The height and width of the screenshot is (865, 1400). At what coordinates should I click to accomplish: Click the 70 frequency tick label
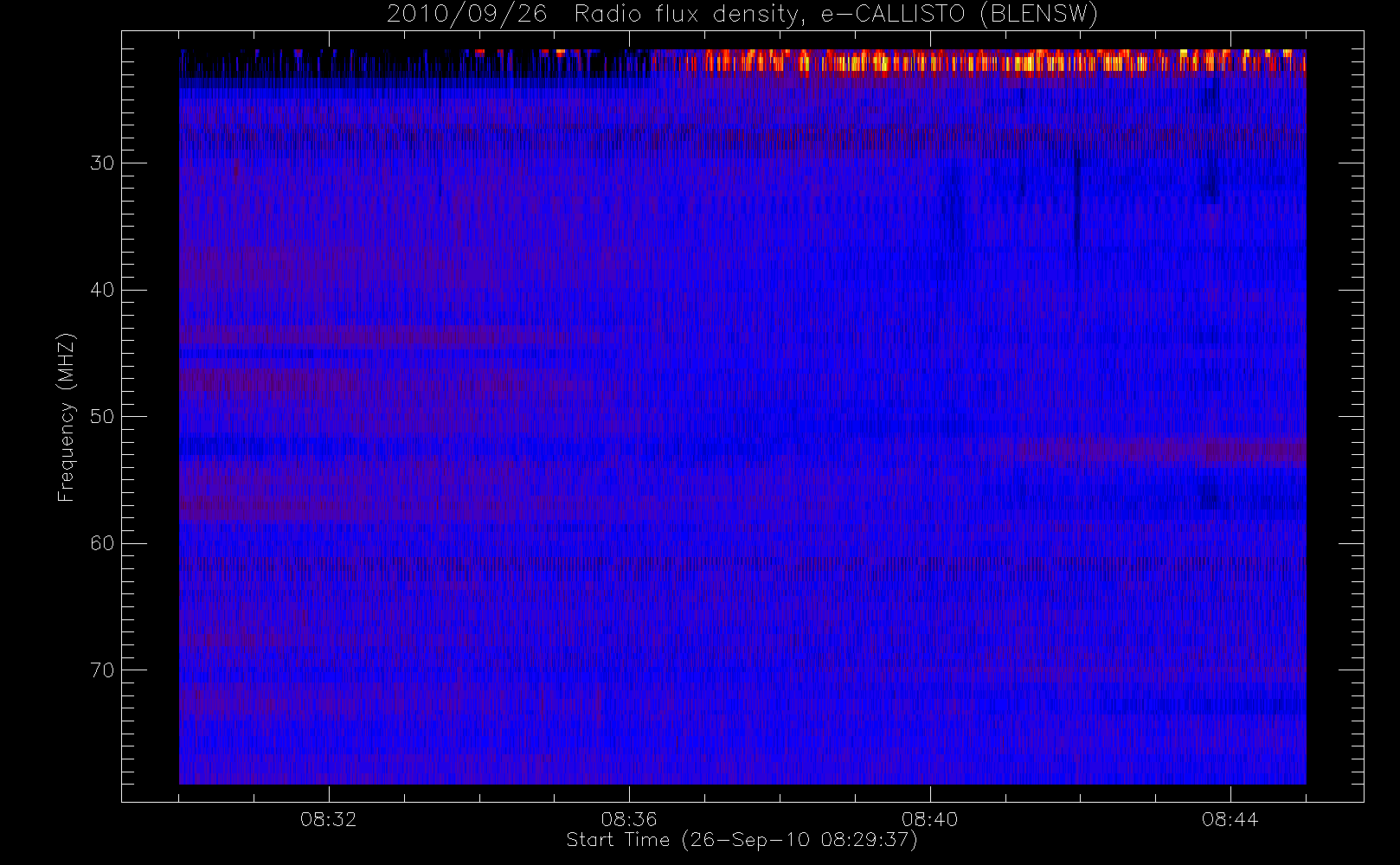tap(102, 670)
